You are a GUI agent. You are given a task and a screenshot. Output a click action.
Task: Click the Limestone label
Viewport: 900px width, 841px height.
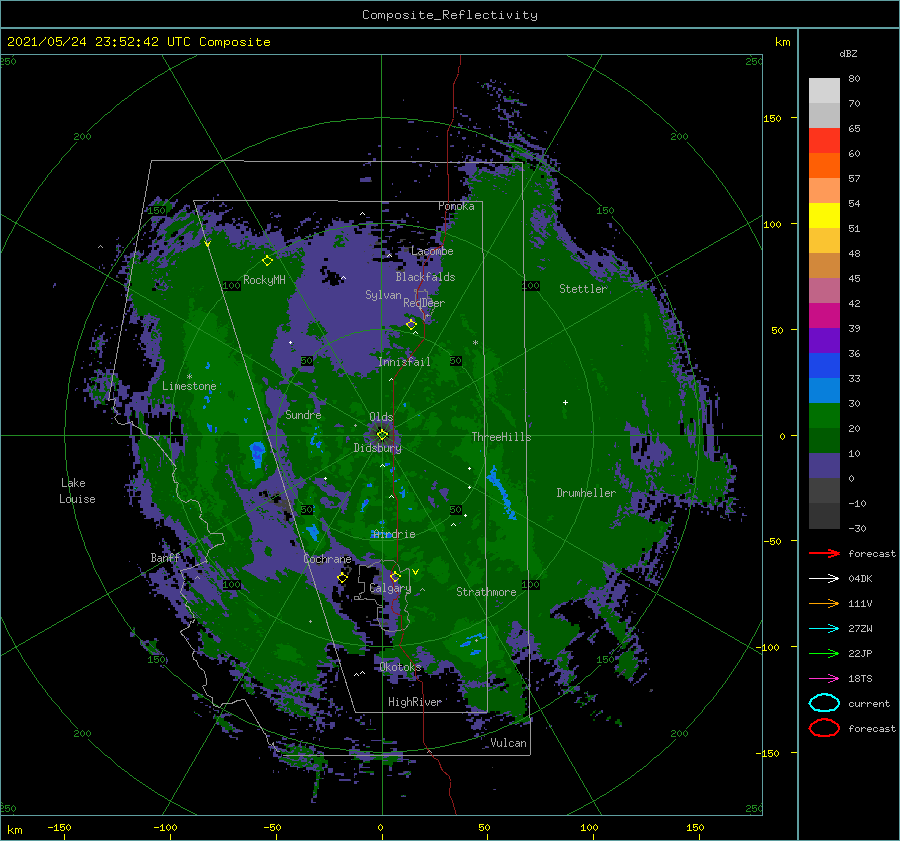(189, 386)
